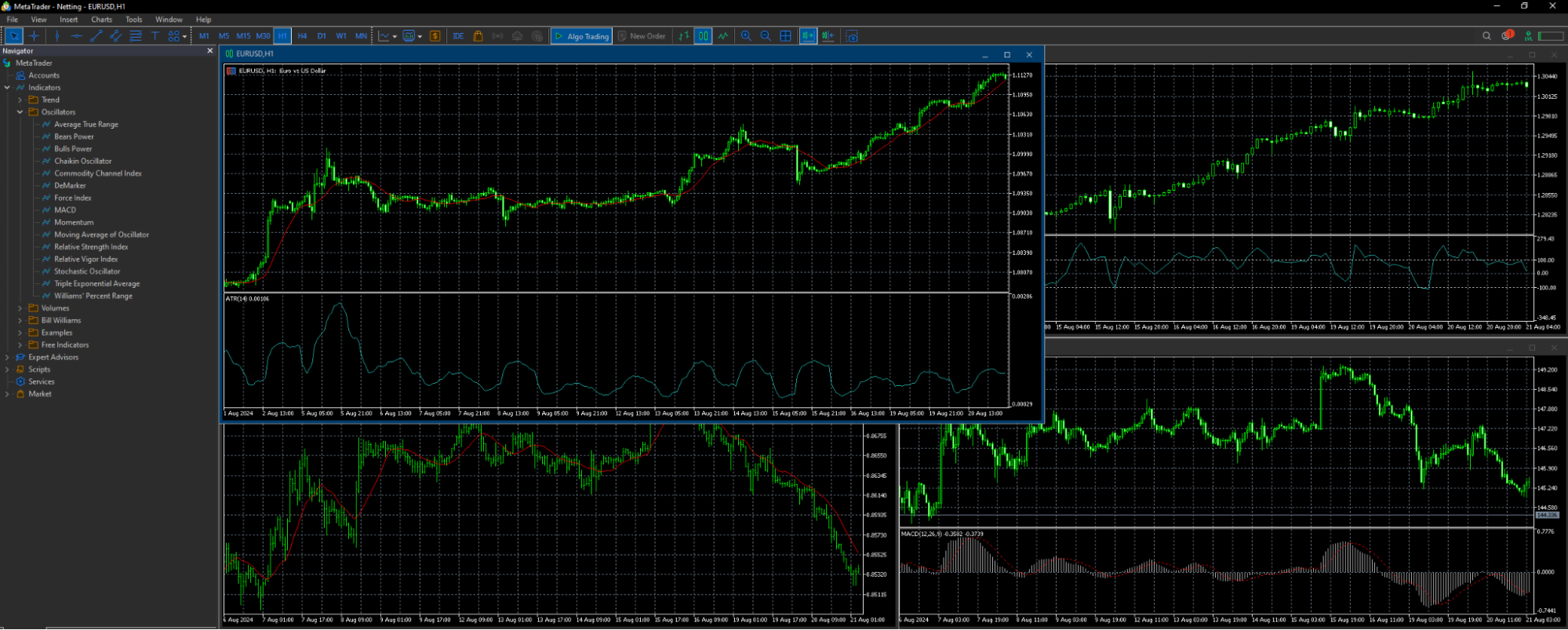Collapse the Oscillators folder

(20, 112)
